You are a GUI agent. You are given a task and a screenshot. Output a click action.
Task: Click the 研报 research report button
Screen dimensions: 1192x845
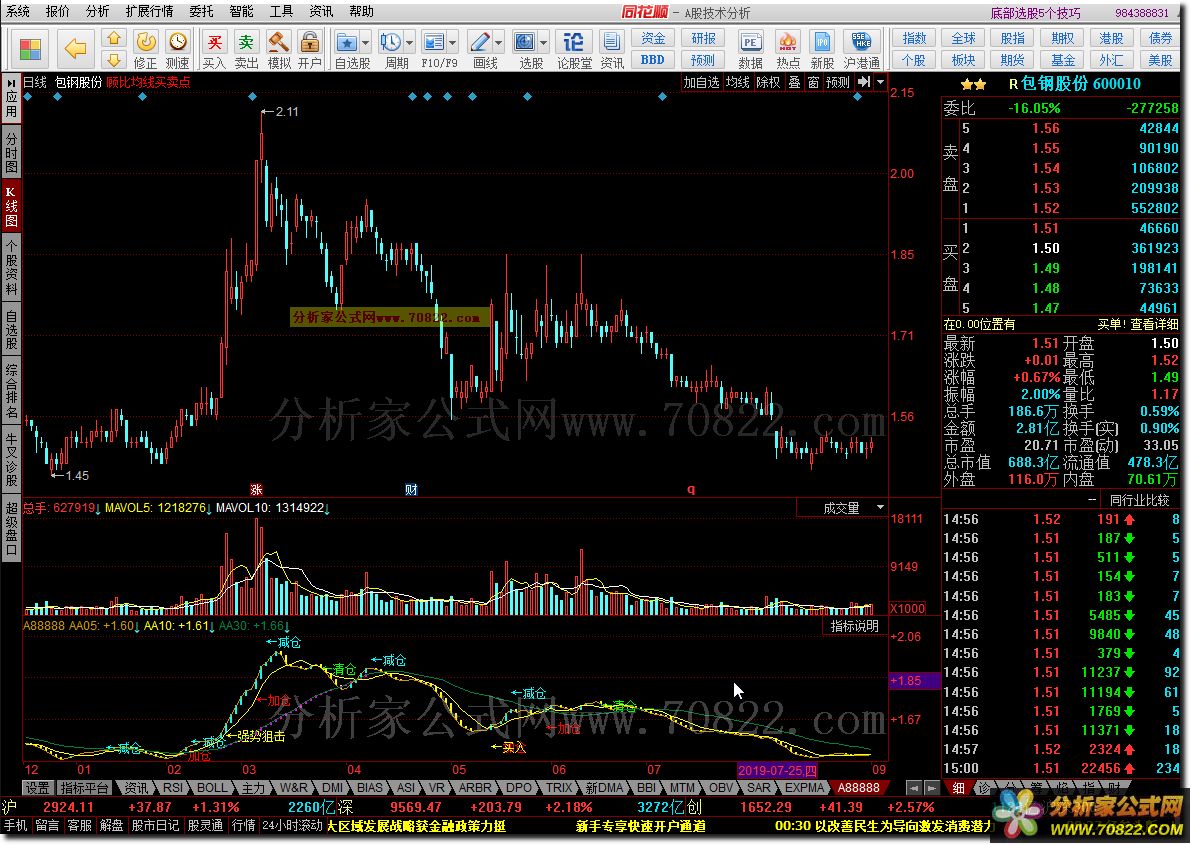point(703,39)
